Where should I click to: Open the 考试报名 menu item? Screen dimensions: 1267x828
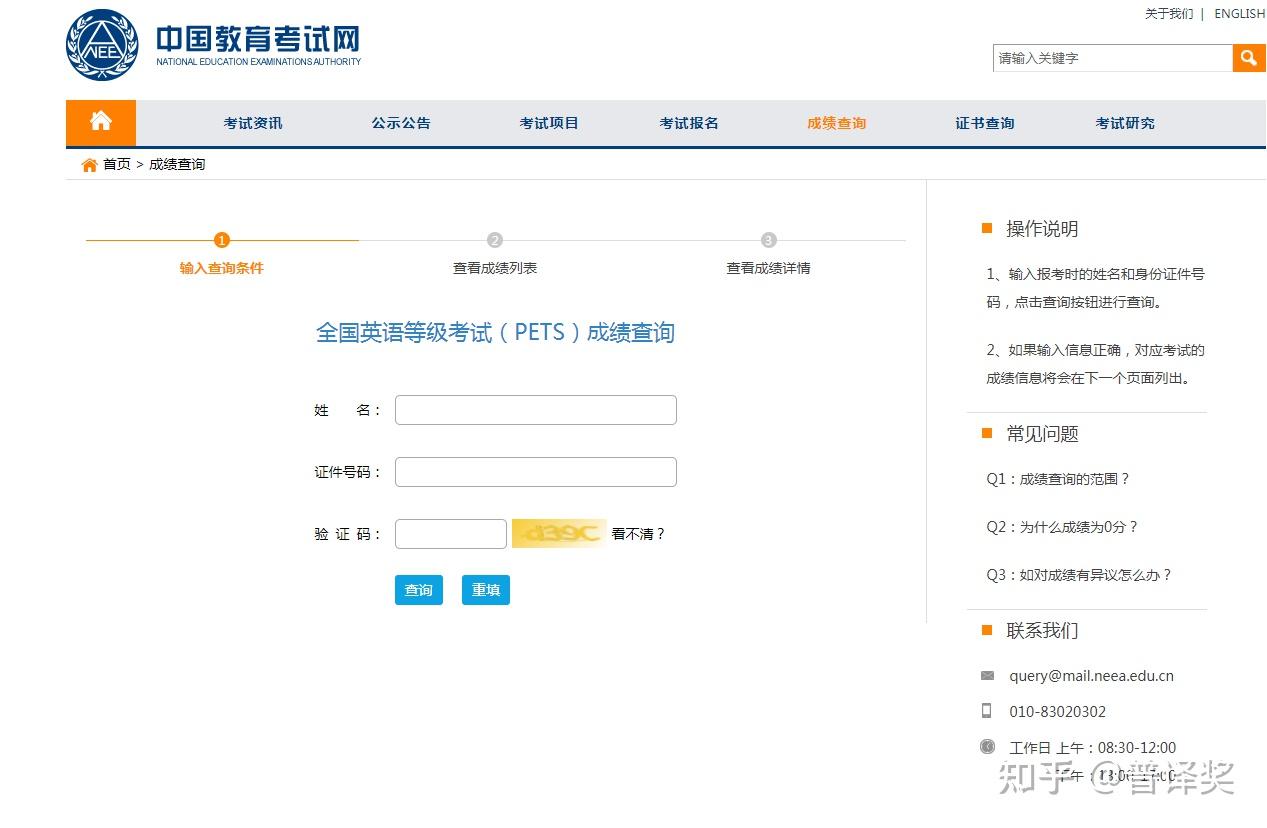point(689,123)
